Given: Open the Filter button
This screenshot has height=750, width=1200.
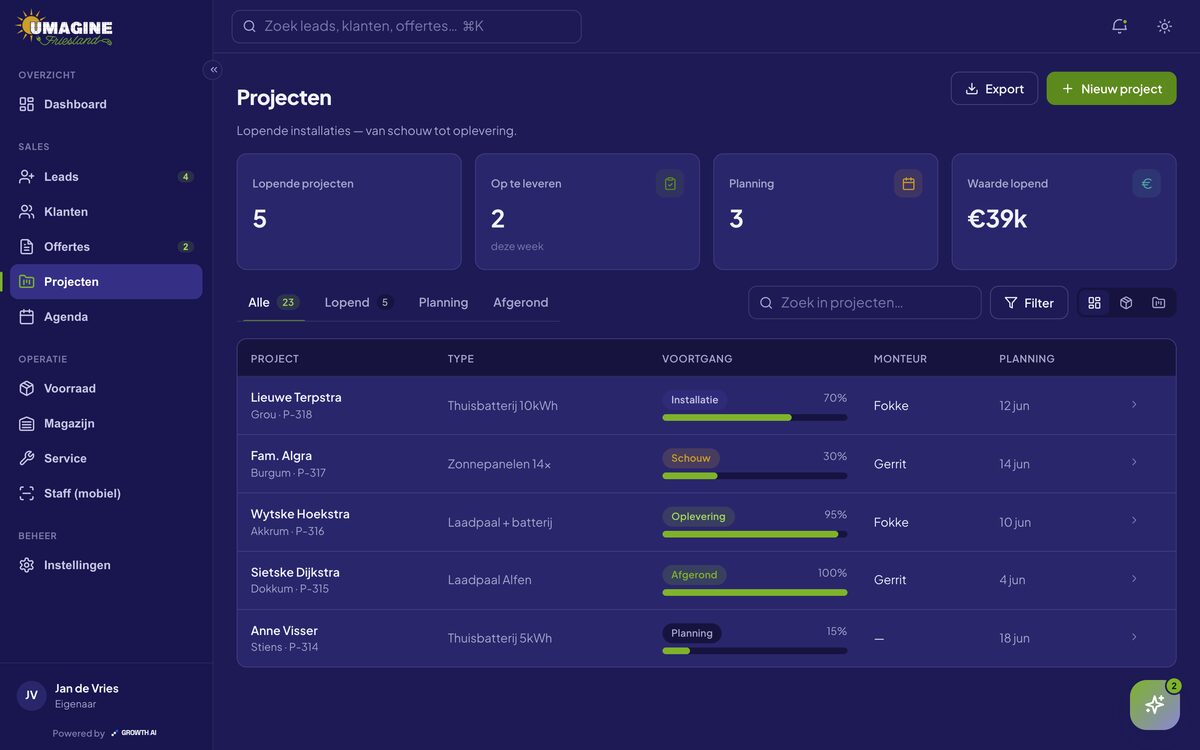Looking at the screenshot, I should [x=1029, y=303].
